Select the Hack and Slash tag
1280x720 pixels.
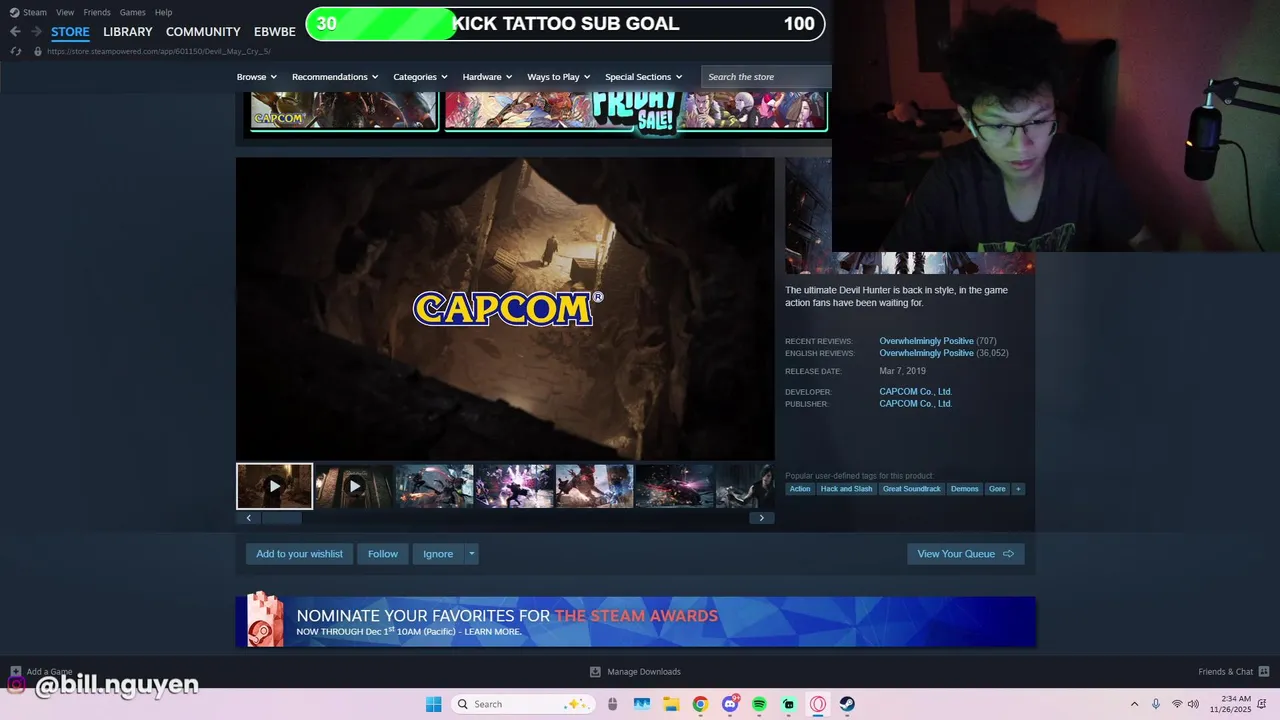846,489
